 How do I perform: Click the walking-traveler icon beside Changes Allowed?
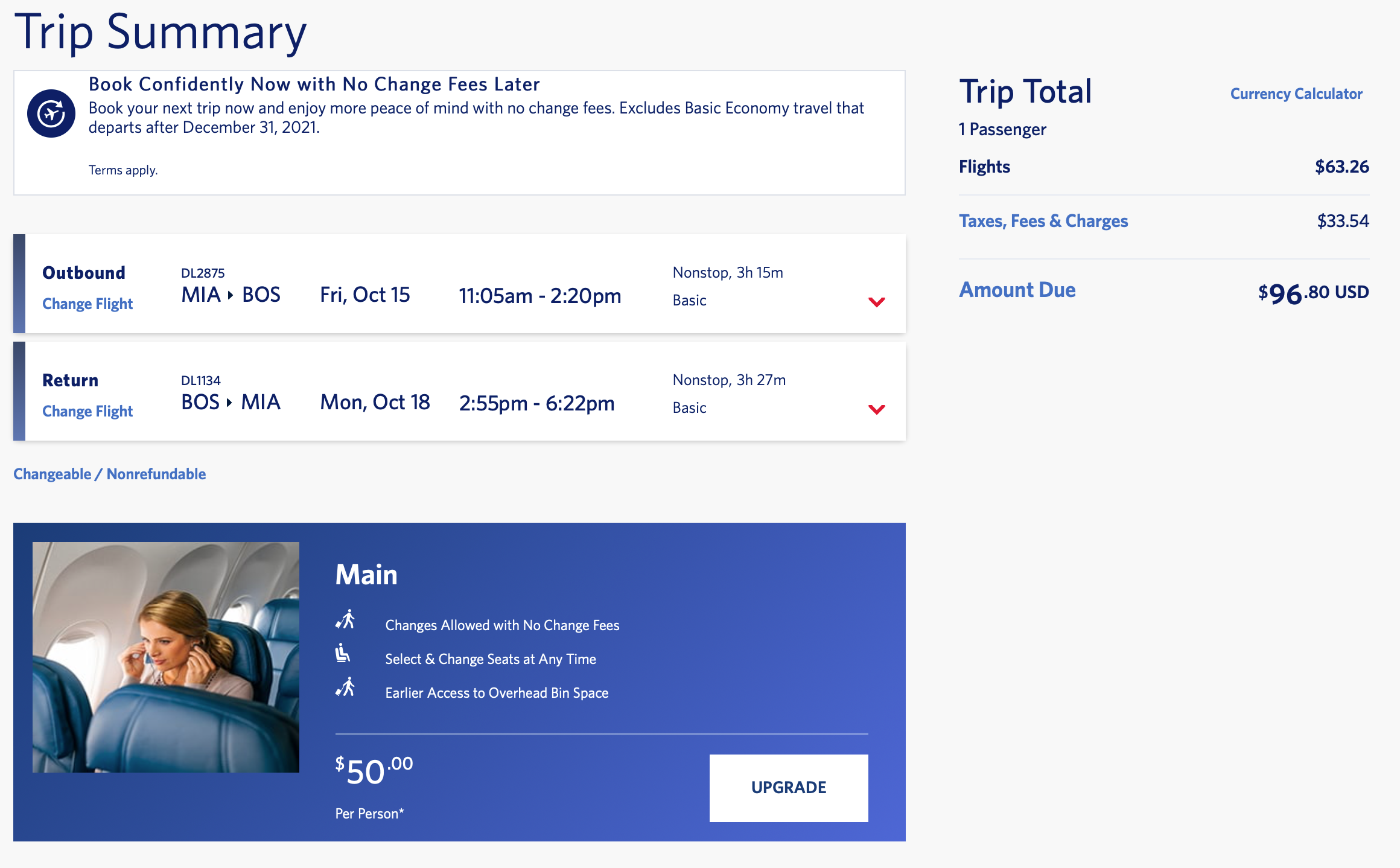click(x=345, y=620)
